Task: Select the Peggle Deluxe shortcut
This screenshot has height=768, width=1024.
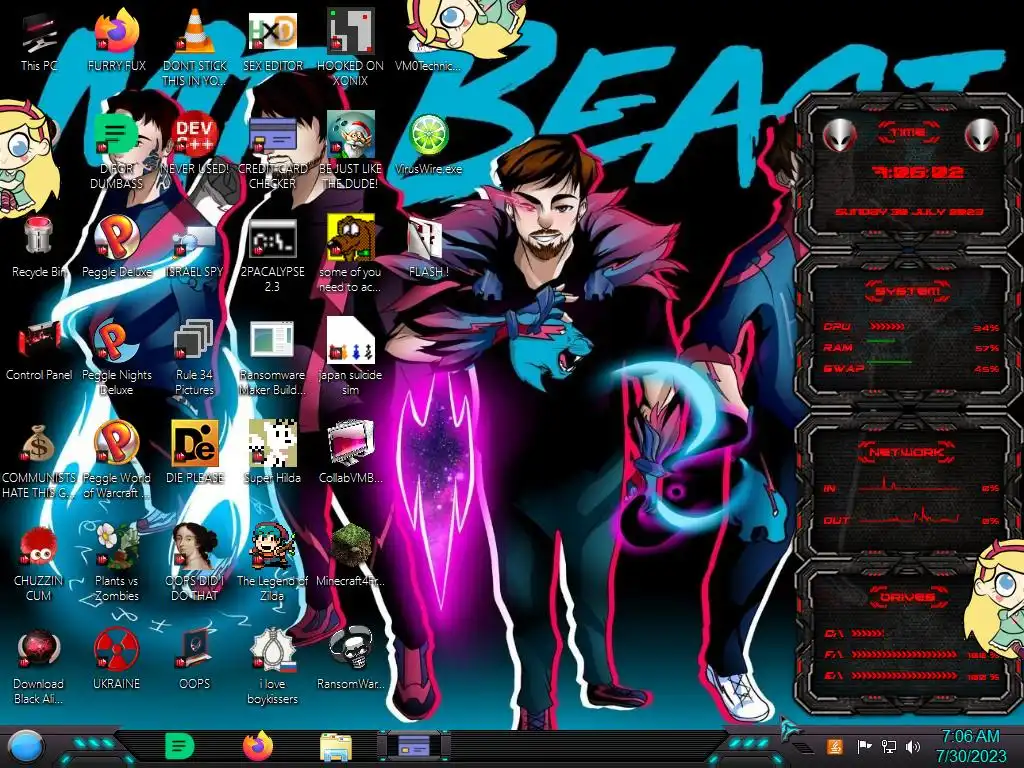Action: [x=116, y=248]
